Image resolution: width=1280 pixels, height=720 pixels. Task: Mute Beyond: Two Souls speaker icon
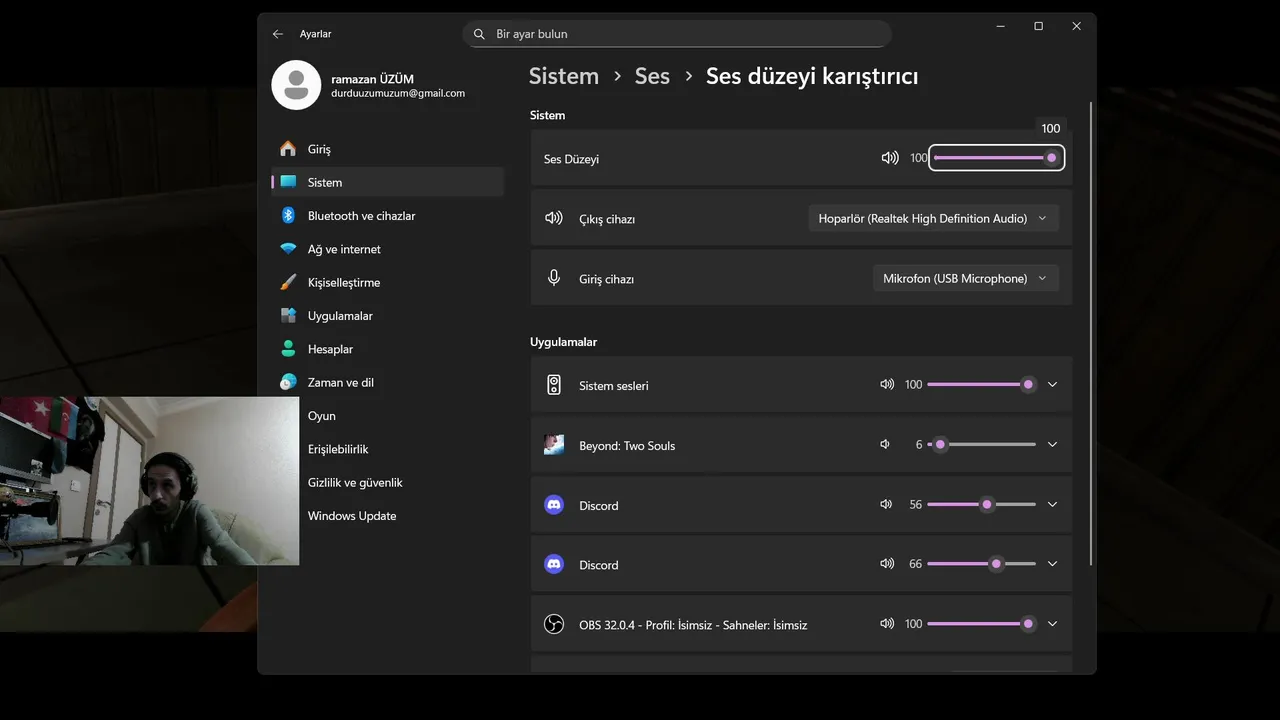pos(885,445)
